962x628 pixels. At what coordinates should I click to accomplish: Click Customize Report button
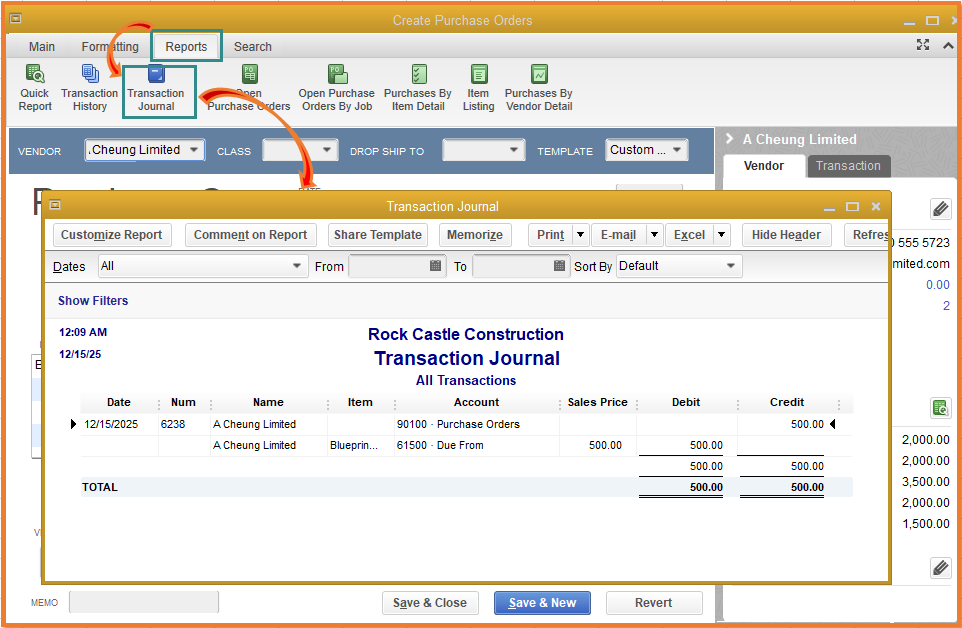pos(112,234)
